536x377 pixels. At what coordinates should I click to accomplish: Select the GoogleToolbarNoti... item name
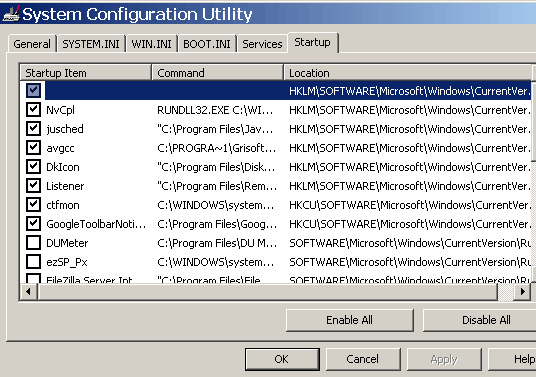click(96, 224)
